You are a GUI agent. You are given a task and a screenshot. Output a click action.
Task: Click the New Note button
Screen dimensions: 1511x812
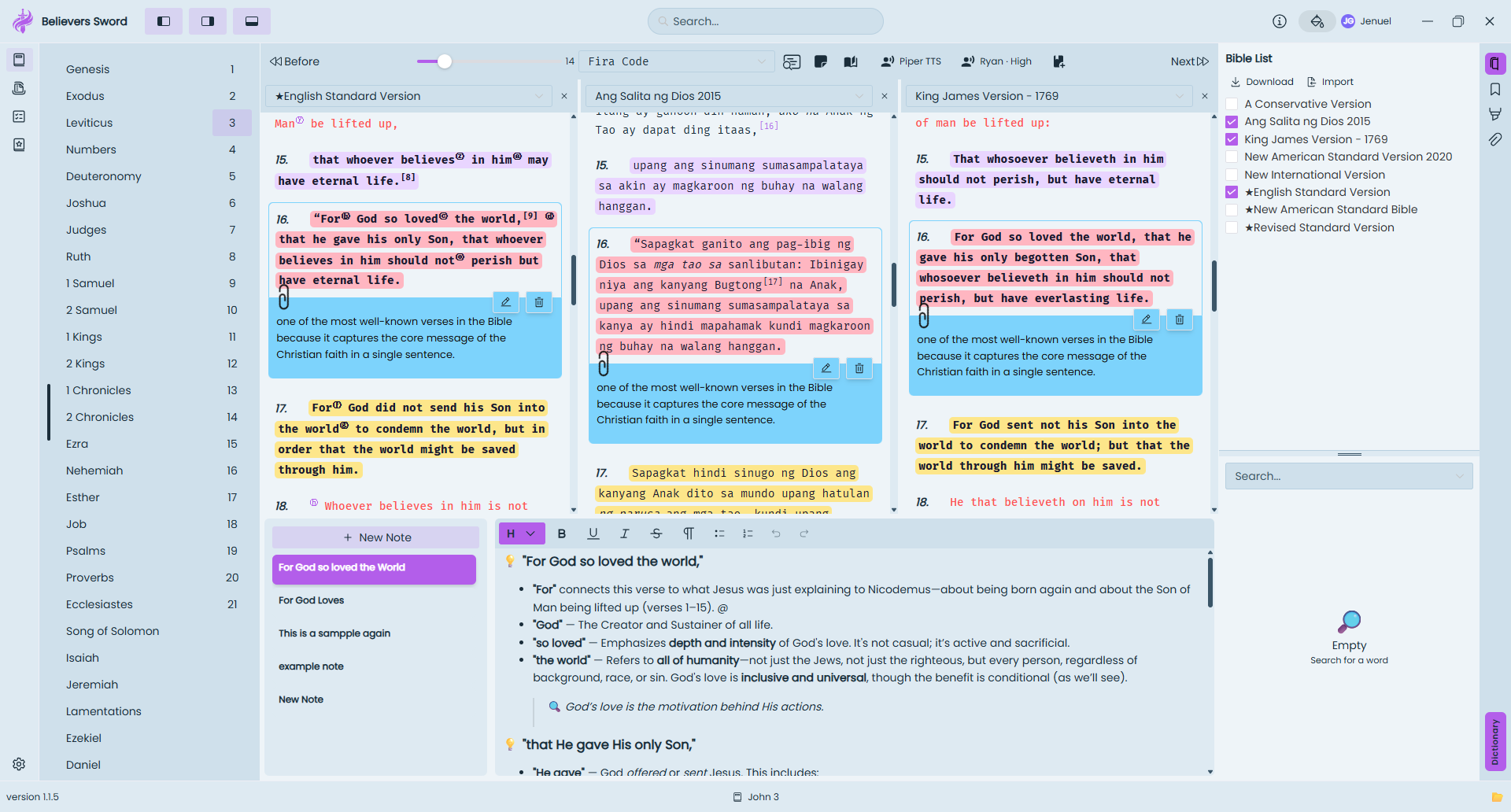click(x=376, y=537)
